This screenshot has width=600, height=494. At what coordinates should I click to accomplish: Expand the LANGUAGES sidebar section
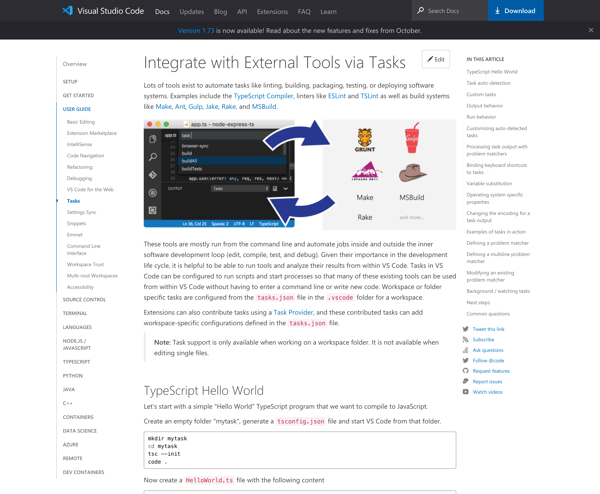[x=77, y=327]
